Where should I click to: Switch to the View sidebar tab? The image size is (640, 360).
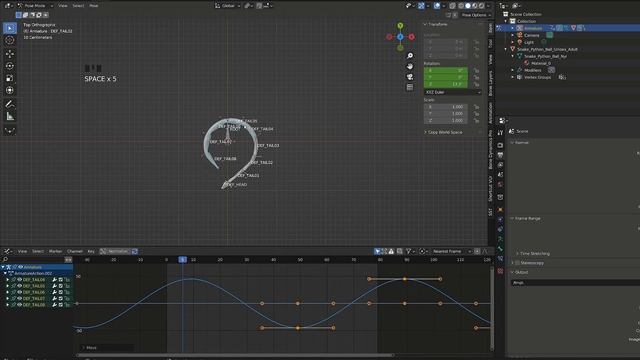(491, 59)
